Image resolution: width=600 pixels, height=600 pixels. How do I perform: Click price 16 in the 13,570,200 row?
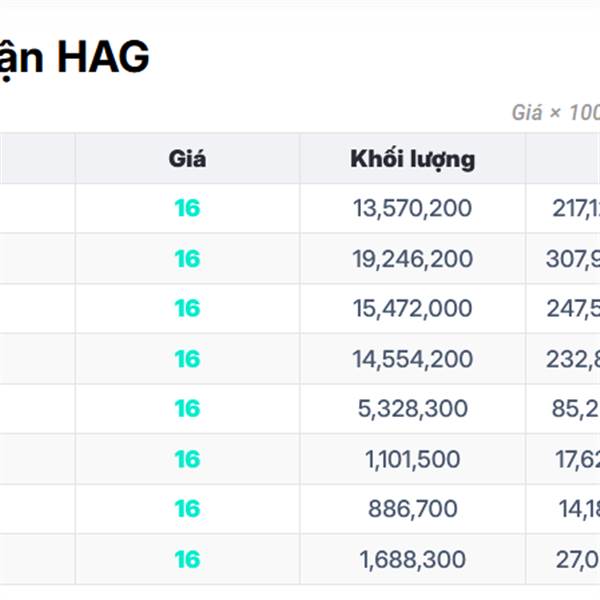coord(187,208)
